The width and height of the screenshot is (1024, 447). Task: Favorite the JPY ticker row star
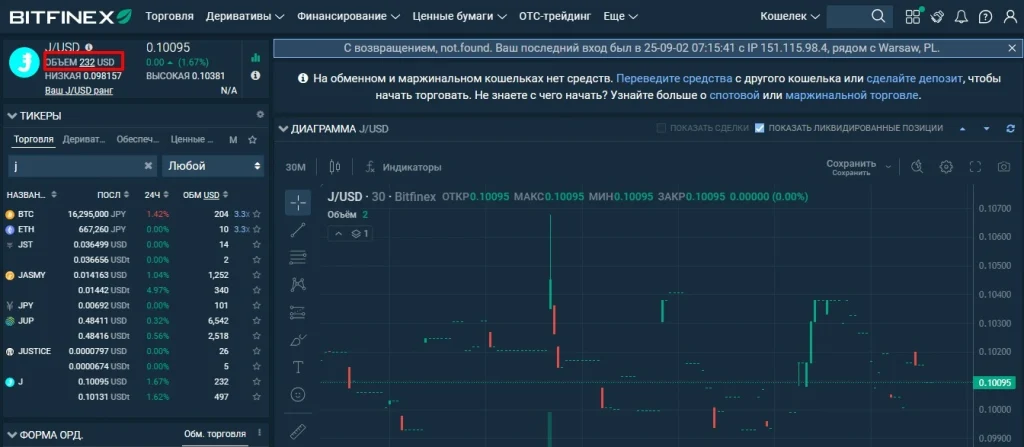click(x=257, y=305)
